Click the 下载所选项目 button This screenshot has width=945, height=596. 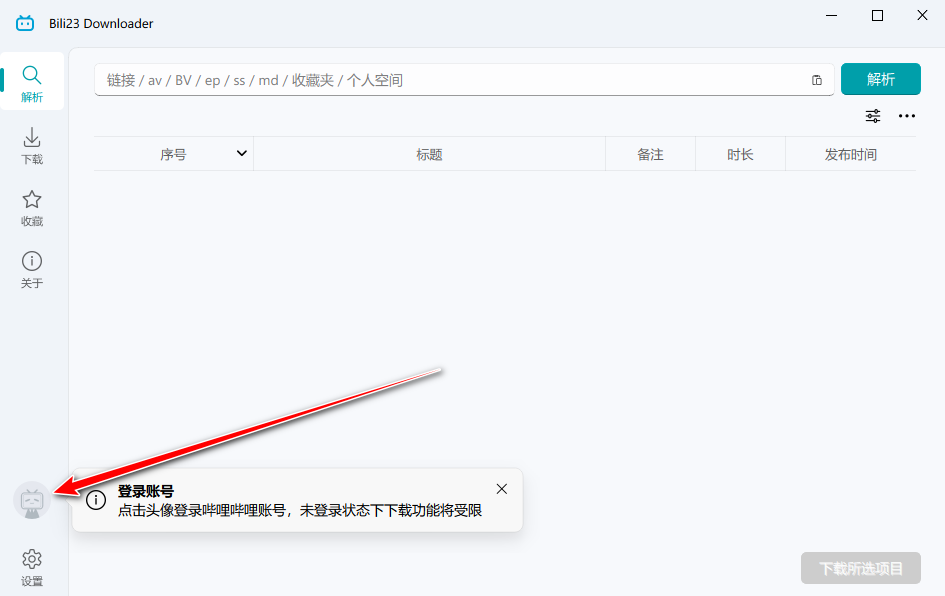[x=861, y=568]
